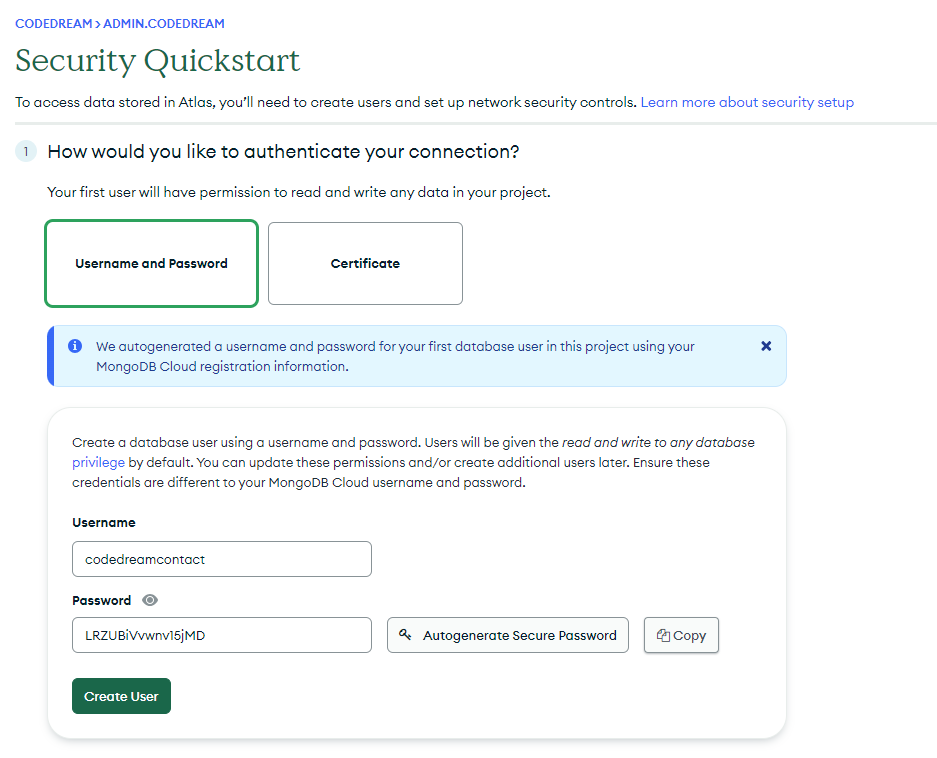937x758 pixels.
Task: Click into the Password input field
Action: [x=222, y=635]
